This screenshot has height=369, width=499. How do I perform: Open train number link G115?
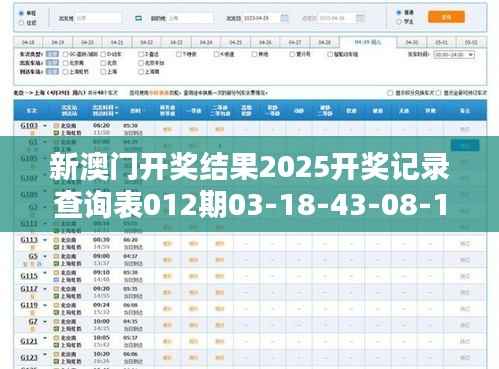pos(29,276)
